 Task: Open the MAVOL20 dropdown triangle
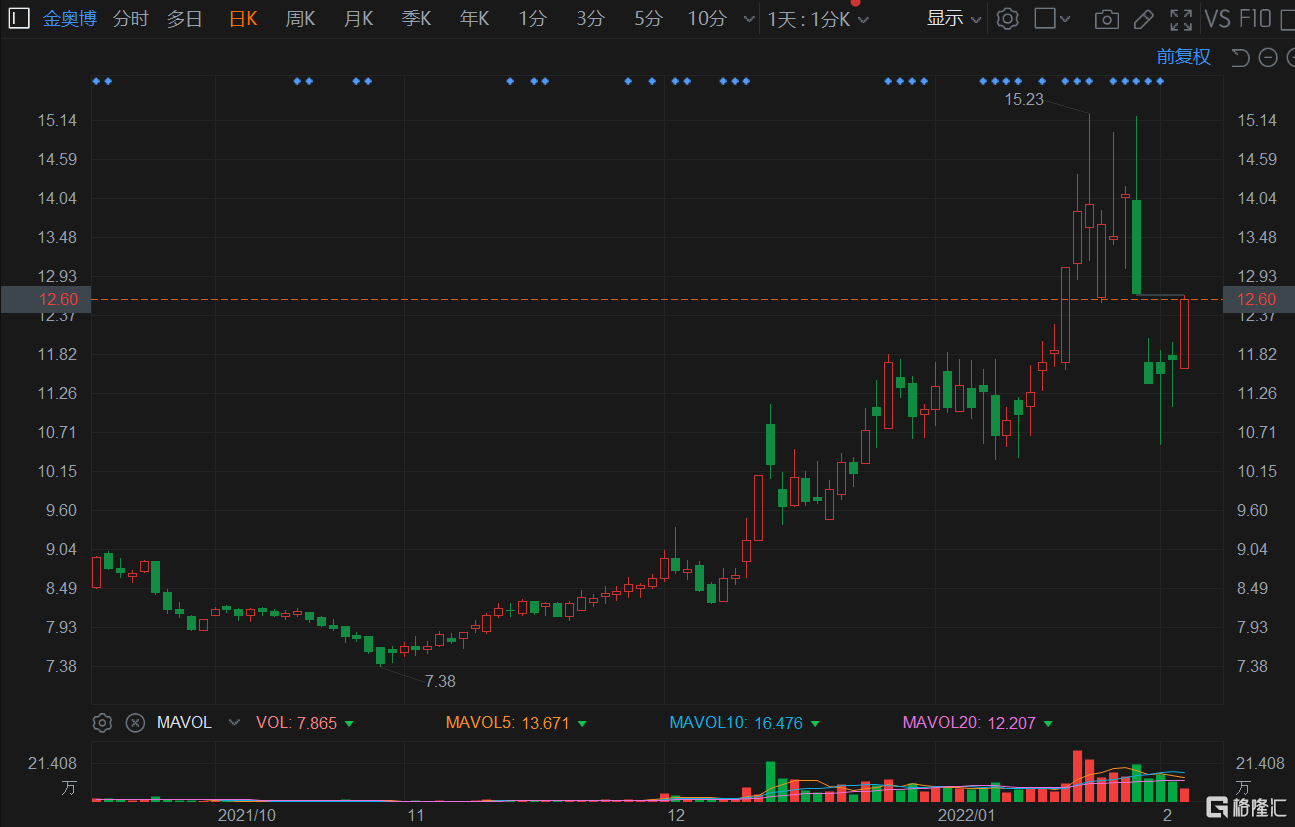click(1047, 723)
